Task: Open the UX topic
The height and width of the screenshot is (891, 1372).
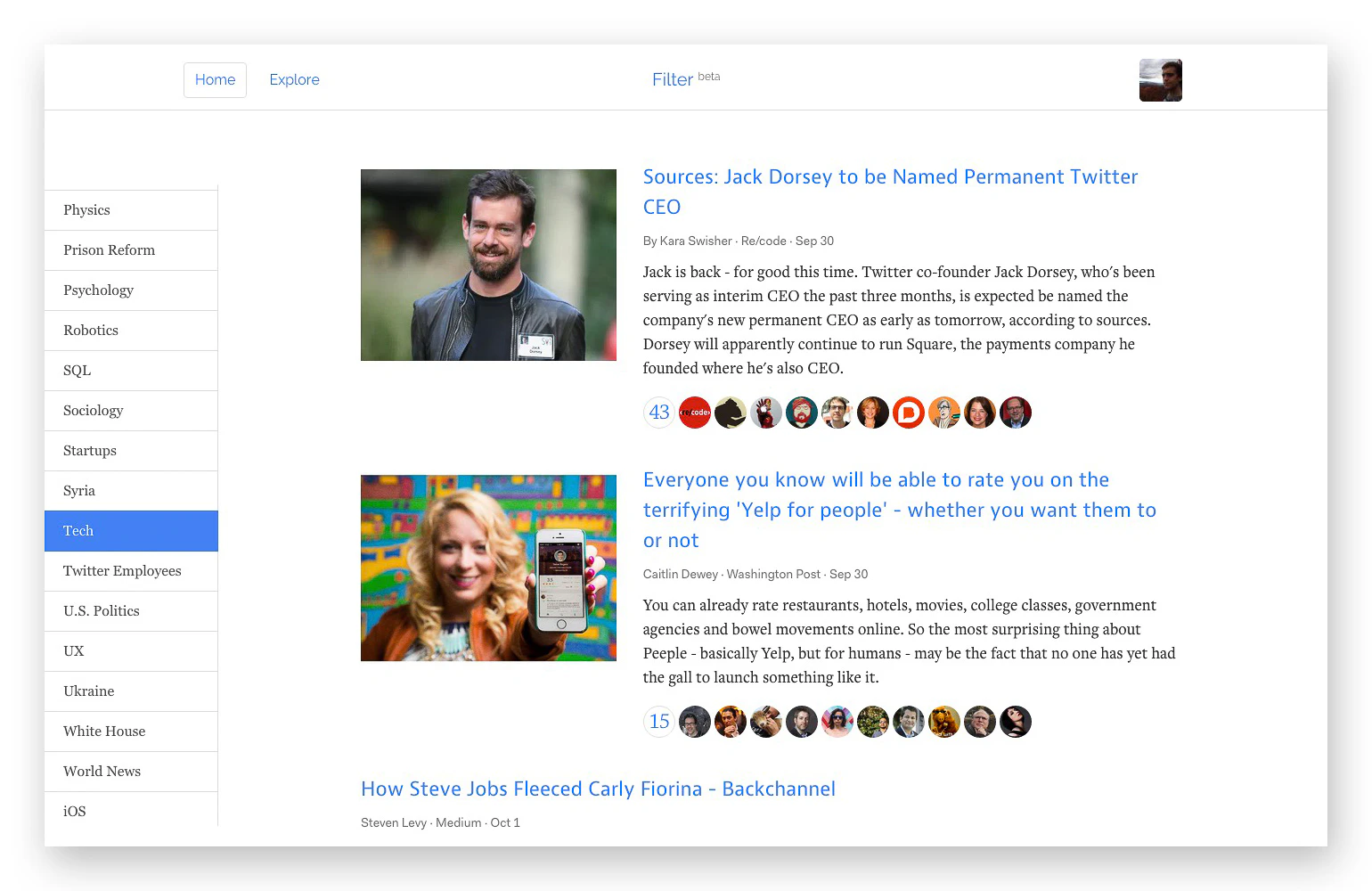Action: tap(131, 651)
